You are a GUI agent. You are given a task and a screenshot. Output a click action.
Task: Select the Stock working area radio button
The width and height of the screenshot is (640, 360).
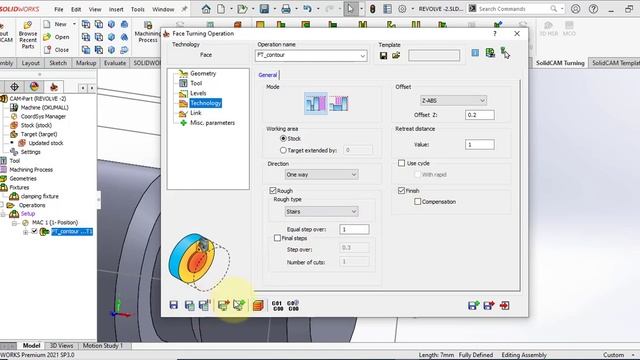[283, 138]
